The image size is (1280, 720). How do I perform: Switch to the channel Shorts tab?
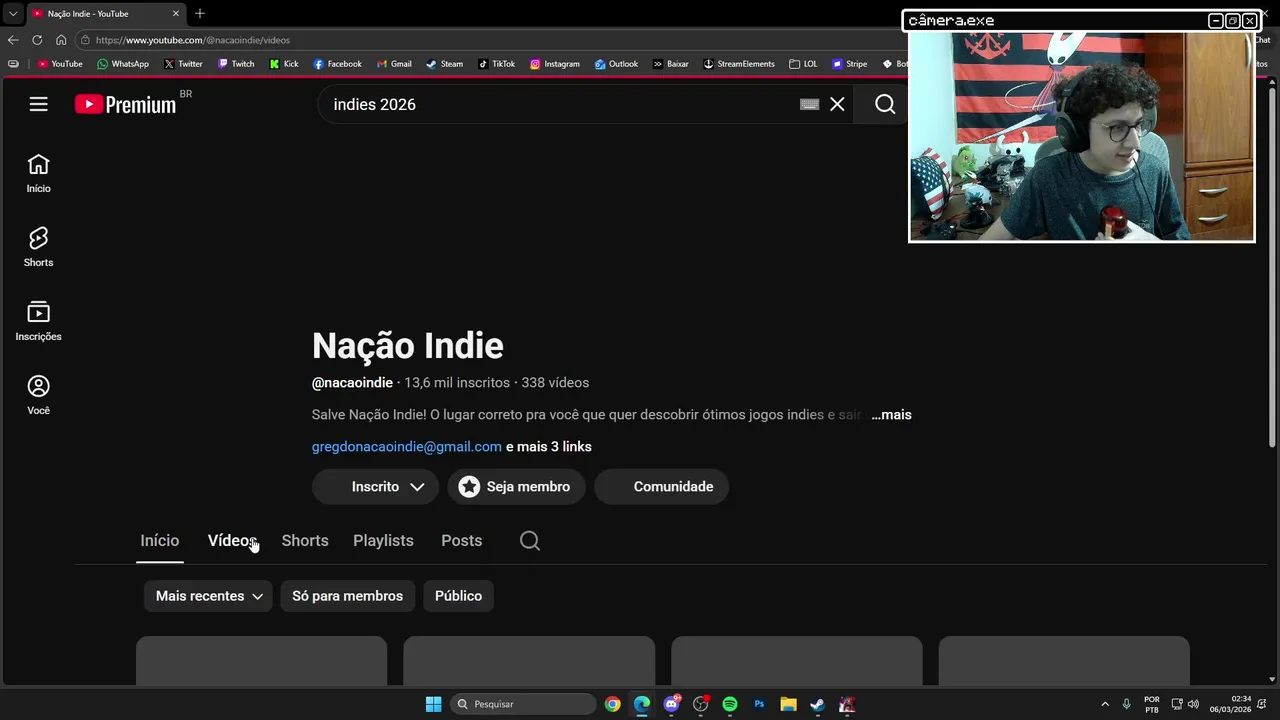point(305,541)
